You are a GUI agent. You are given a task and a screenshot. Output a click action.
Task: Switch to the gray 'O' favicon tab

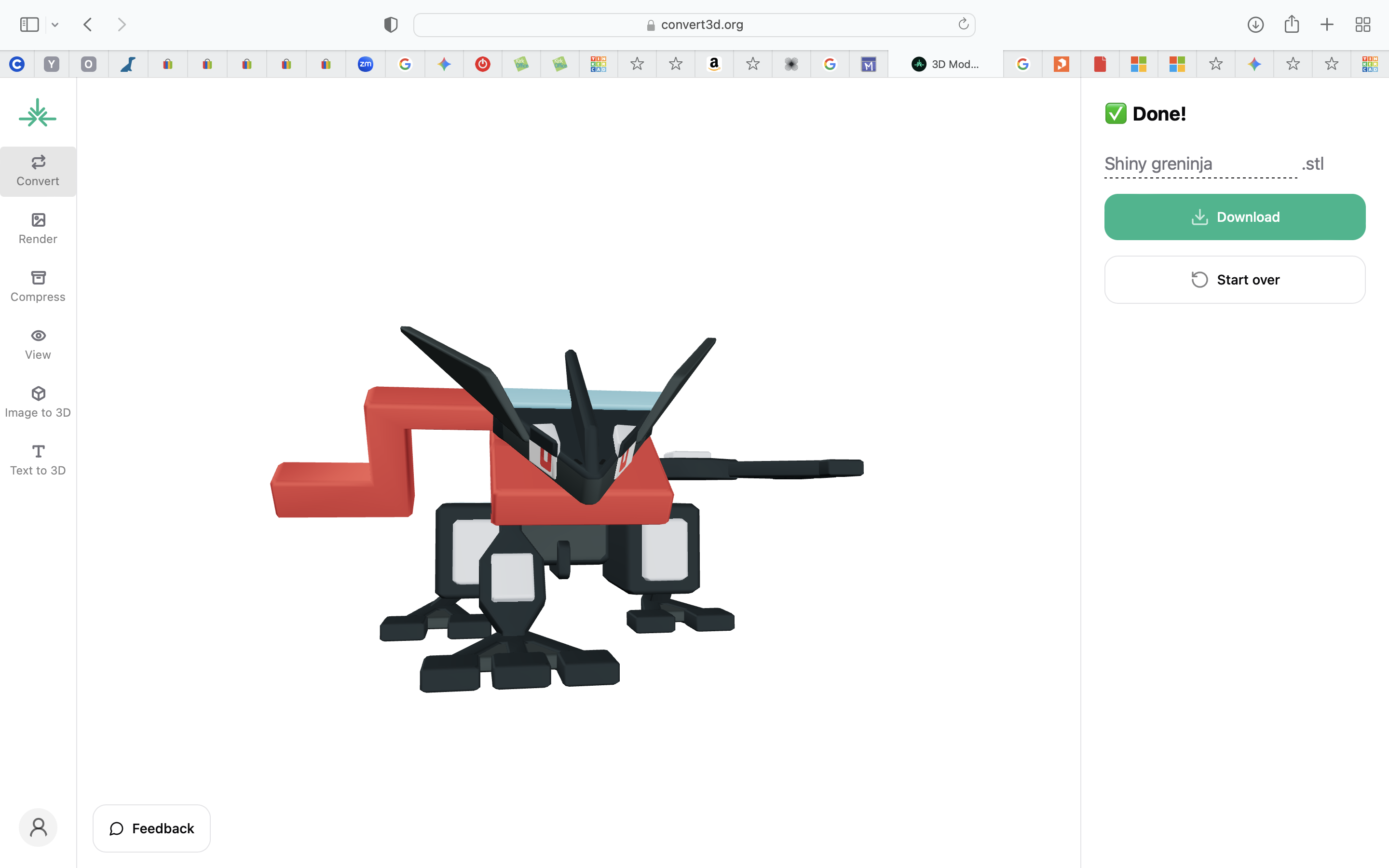[x=88, y=64]
